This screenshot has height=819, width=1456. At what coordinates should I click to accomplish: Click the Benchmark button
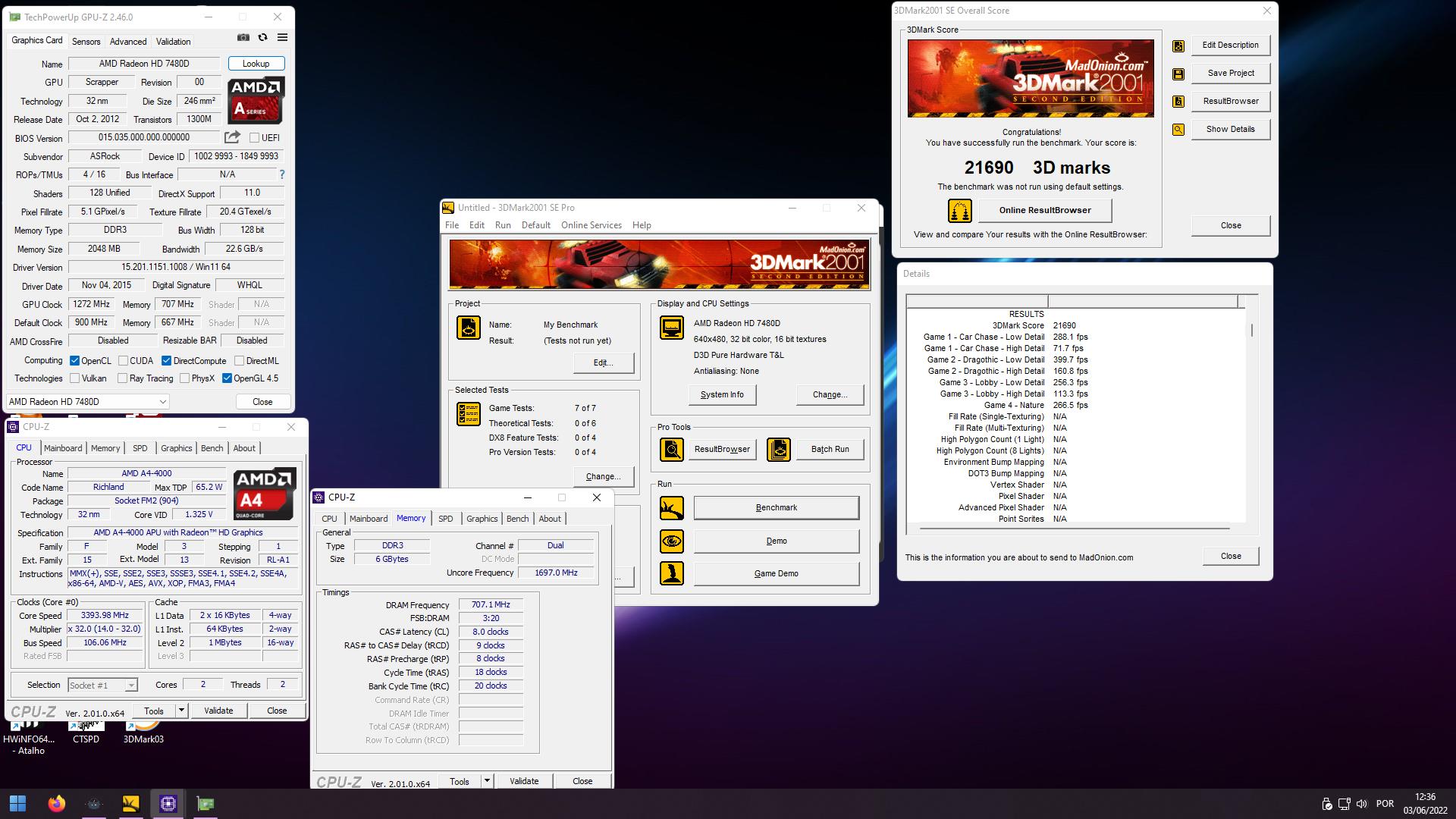point(777,508)
